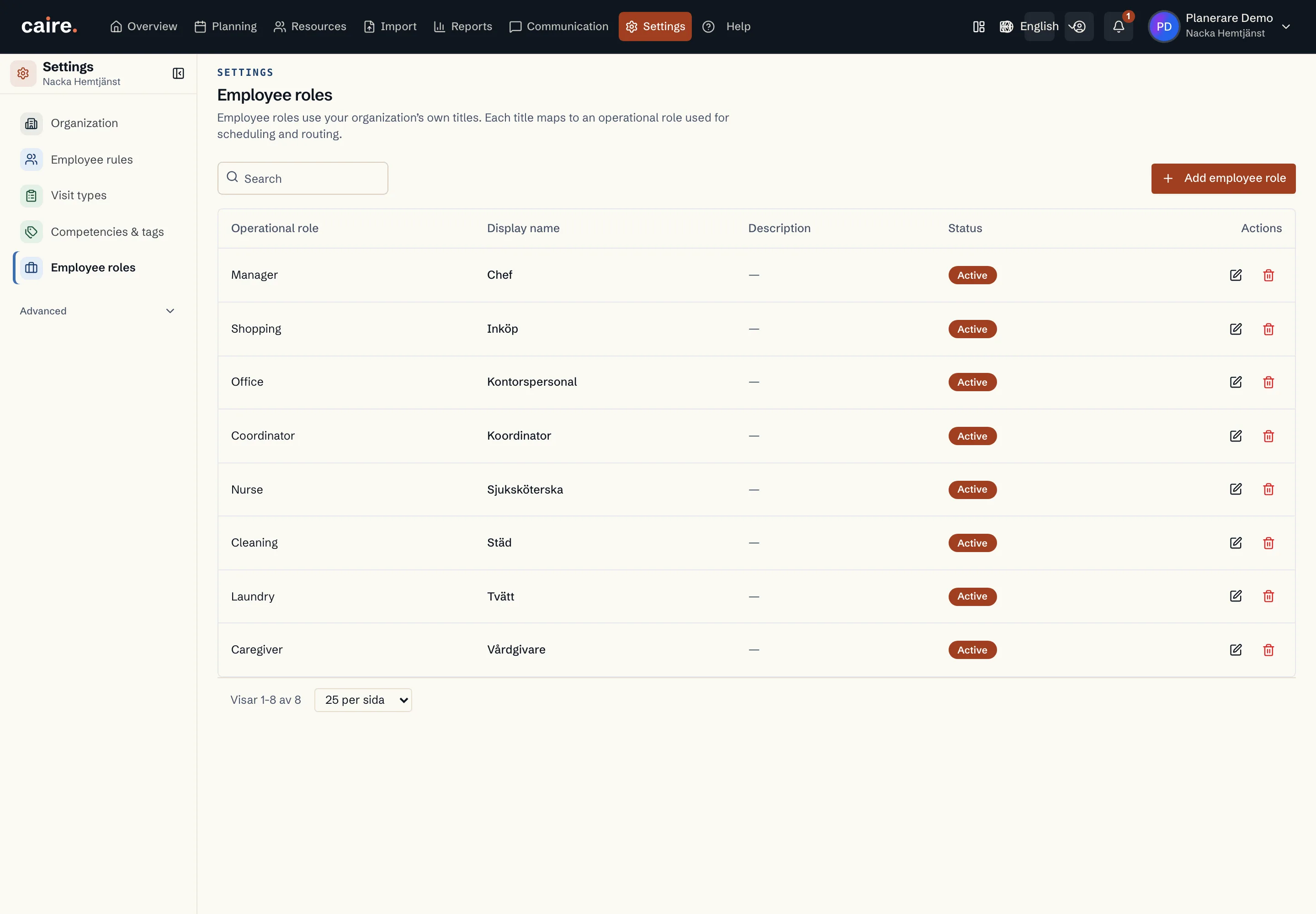Open the layout grid icon in header
The image size is (1316, 914).
(x=979, y=27)
